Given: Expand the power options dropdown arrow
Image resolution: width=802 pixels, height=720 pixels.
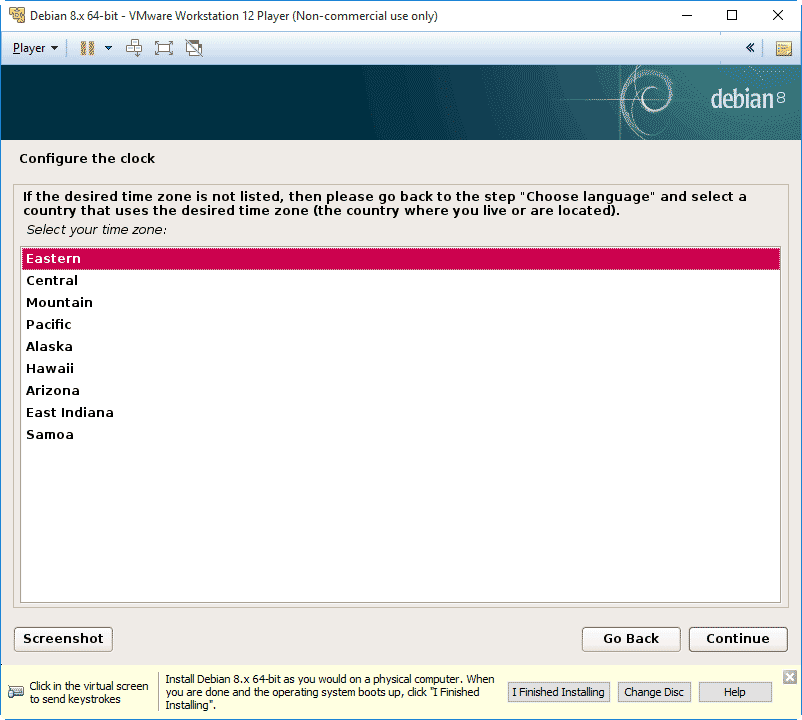Looking at the screenshot, I should pos(108,48).
